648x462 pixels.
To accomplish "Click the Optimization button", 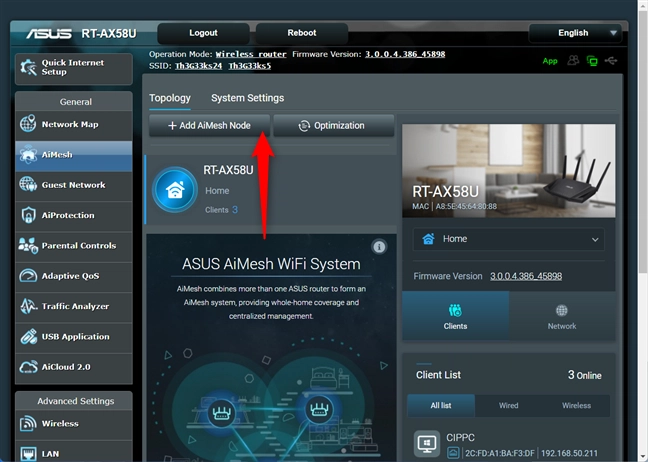I will (334, 126).
